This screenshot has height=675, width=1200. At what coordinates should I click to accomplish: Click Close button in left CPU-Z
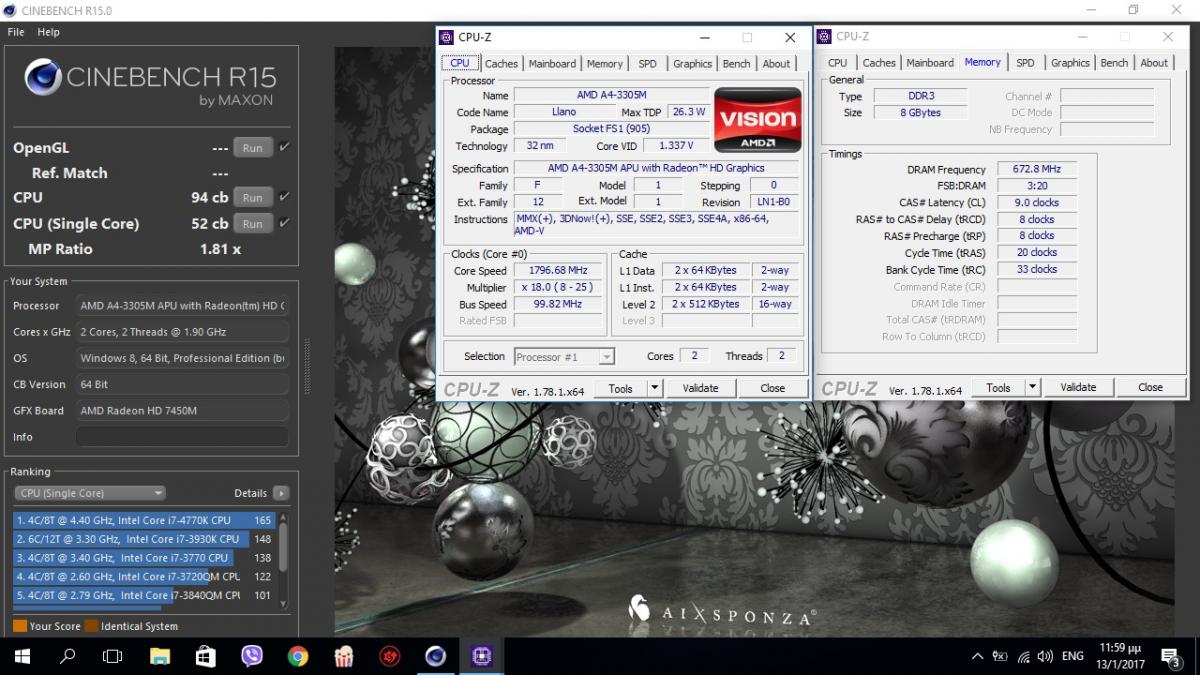pyautogui.click(x=772, y=388)
